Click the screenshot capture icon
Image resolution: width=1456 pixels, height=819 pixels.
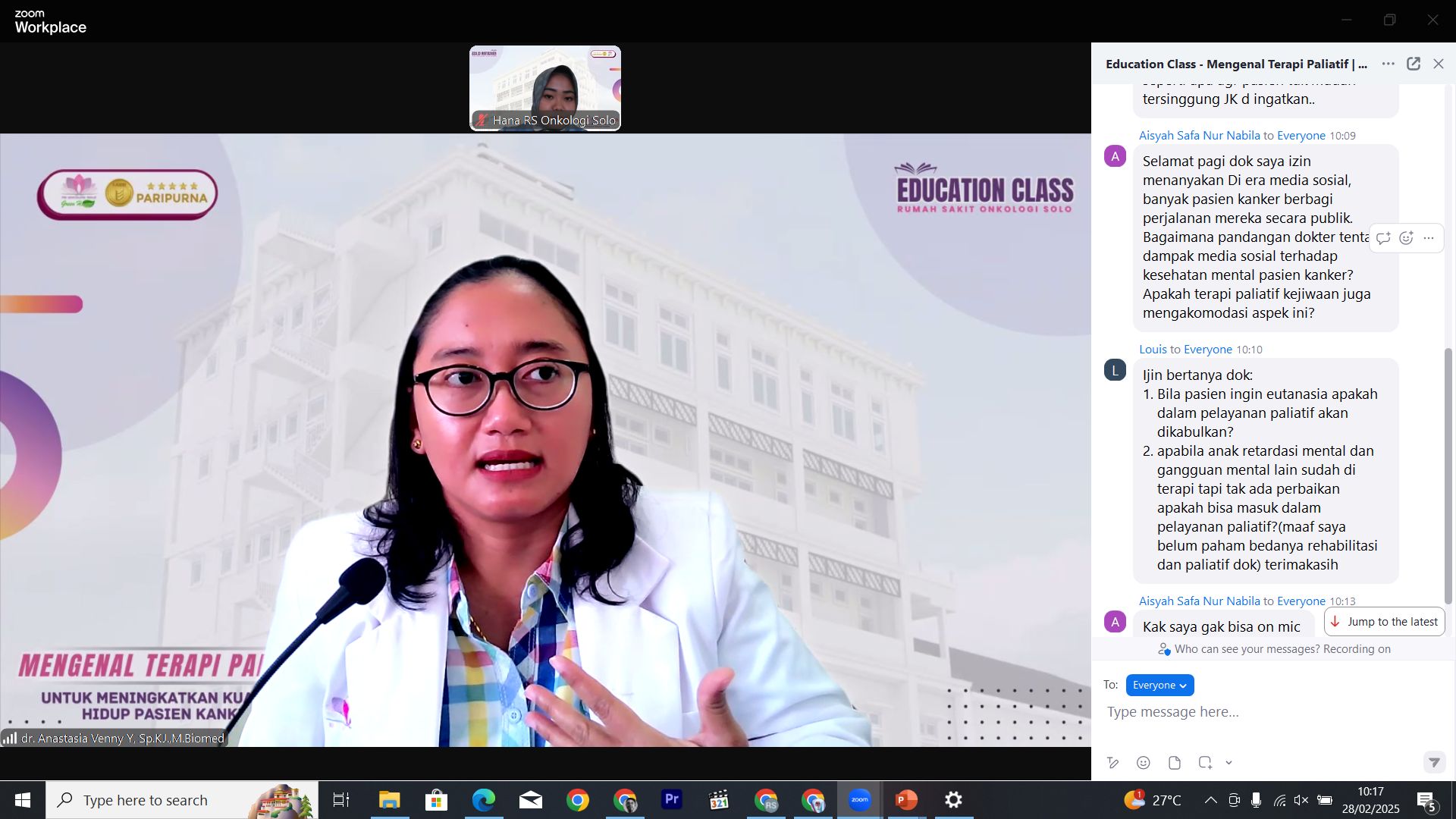coord(1205,763)
